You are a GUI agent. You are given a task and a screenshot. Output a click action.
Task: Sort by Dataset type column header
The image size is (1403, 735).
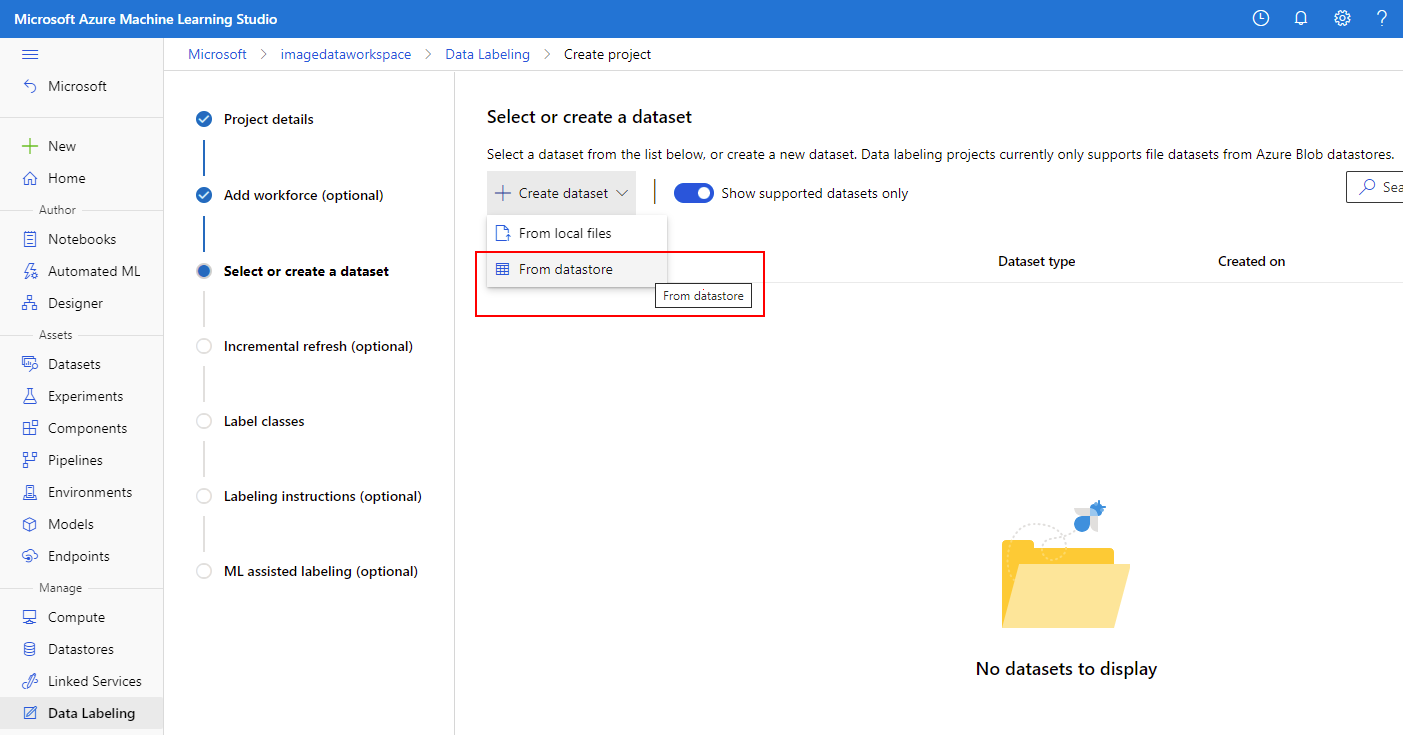pyautogui.click(x=1037, y=261)
